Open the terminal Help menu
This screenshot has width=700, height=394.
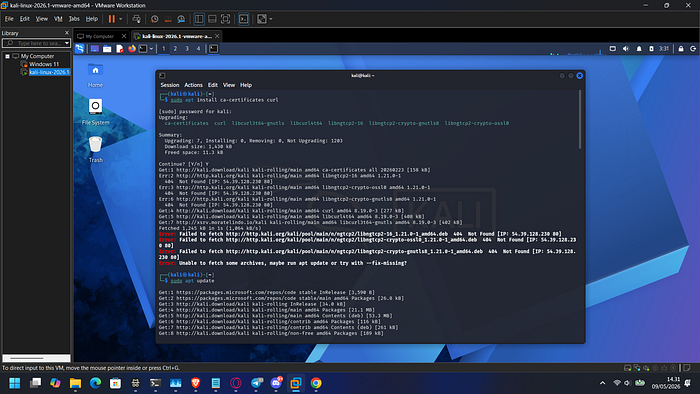point(246,85)
